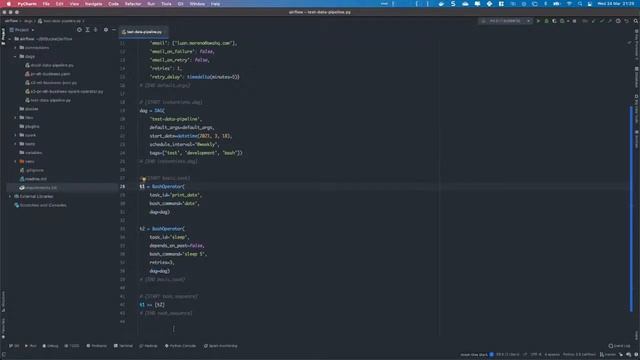Click Spotlight search icon in macOS menu bar
Viewport: 640px width, 360px height.
(580, 4)
